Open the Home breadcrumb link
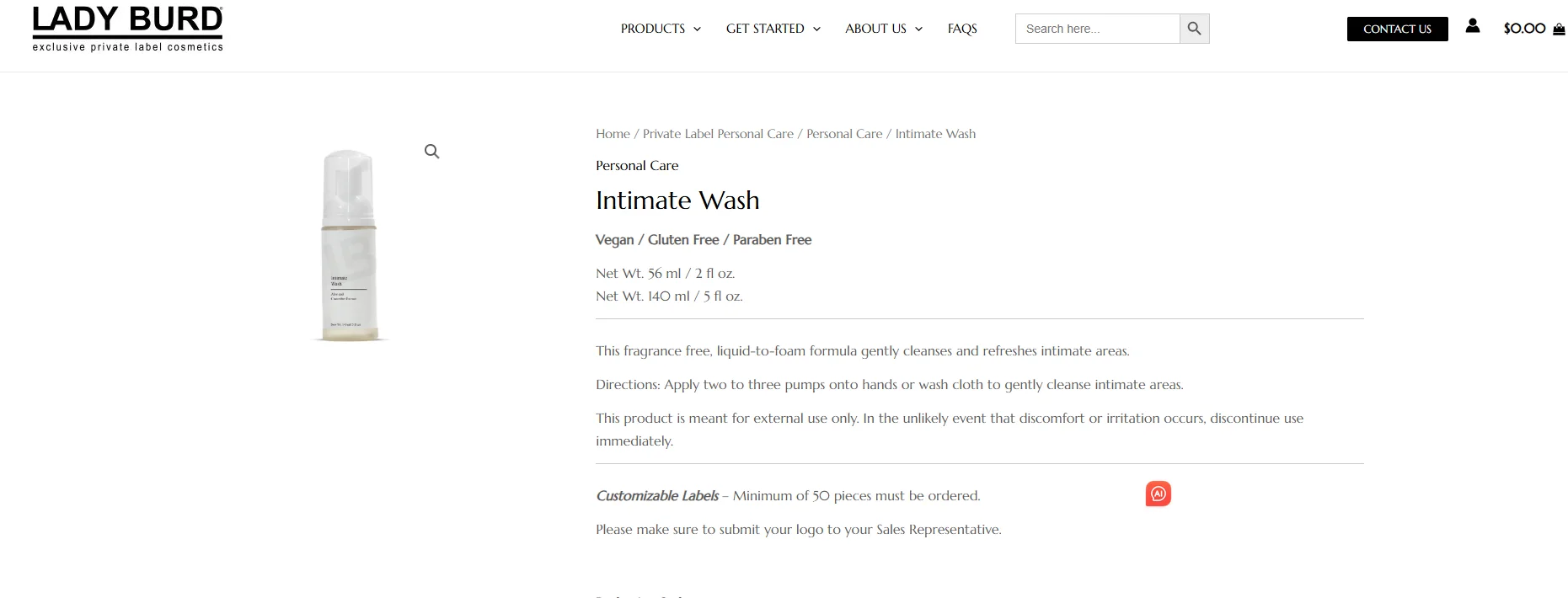1568x598 pixels. [x=613, y=133]
